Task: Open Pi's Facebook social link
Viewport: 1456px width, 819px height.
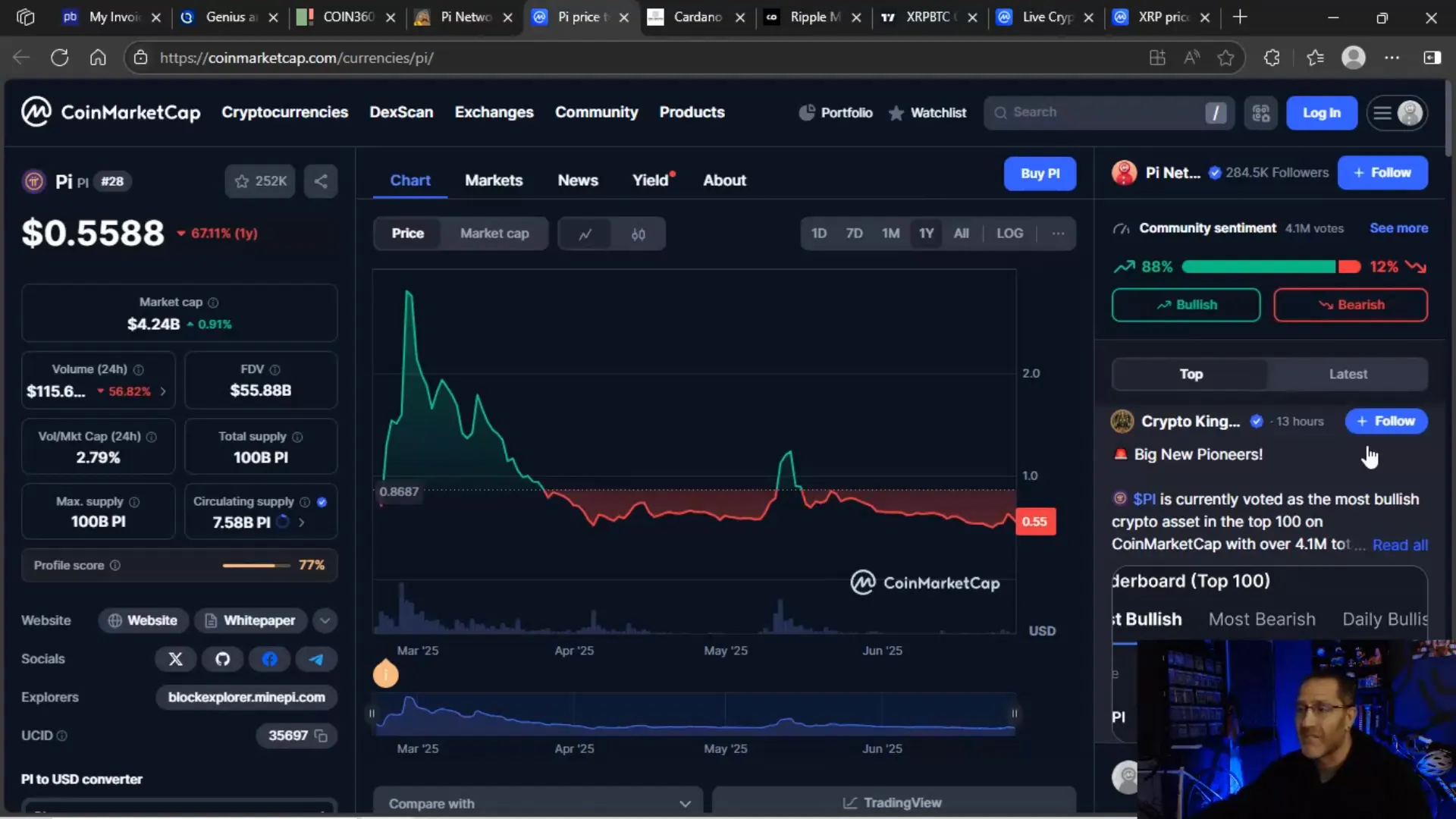Action: [269, 659]
